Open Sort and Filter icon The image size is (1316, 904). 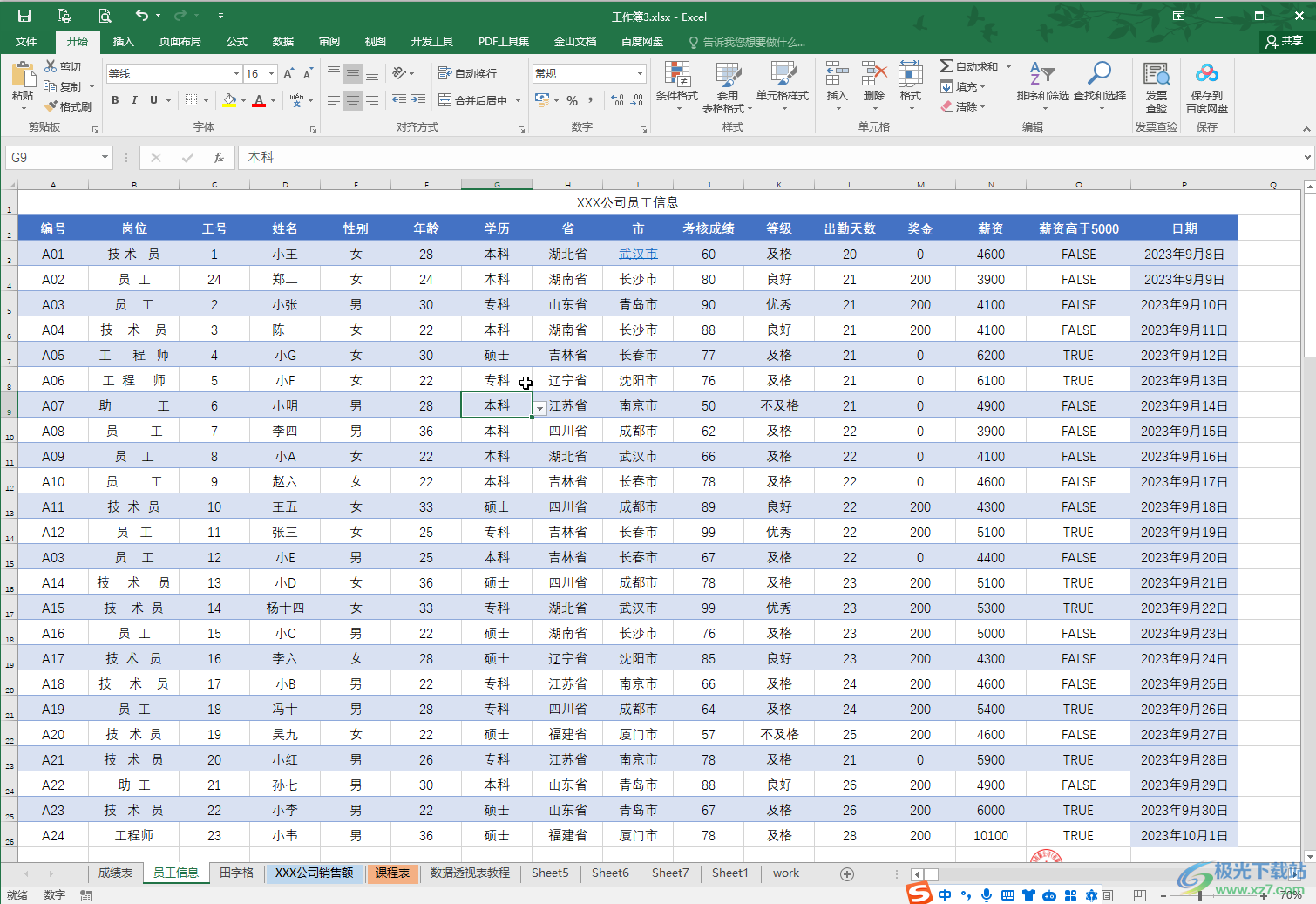[x=1042, y=74]
